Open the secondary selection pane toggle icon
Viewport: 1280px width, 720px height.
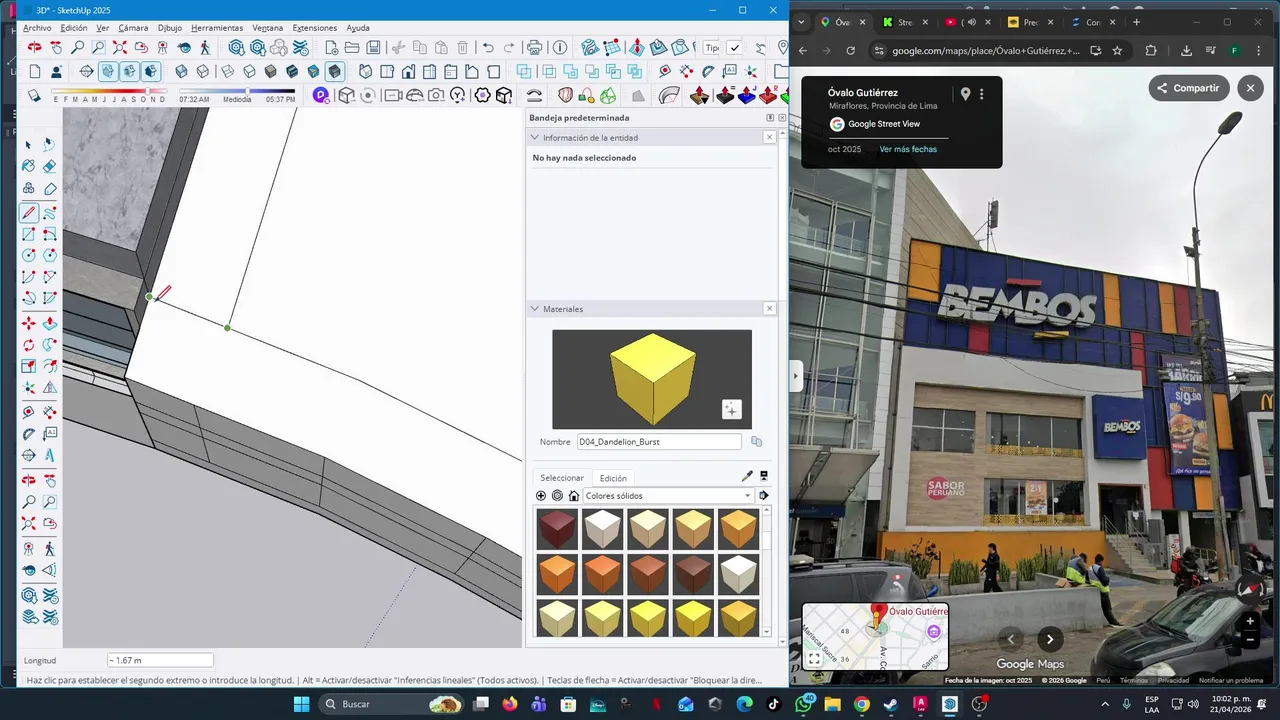click(764, 476)
